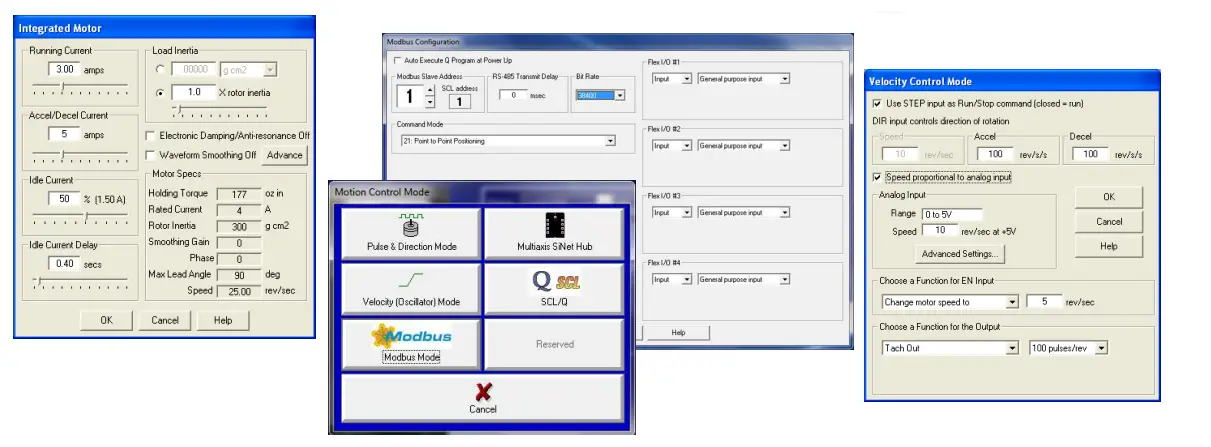Choose the Multiaxis SiNet Hub mode

[x=554, y=233]
